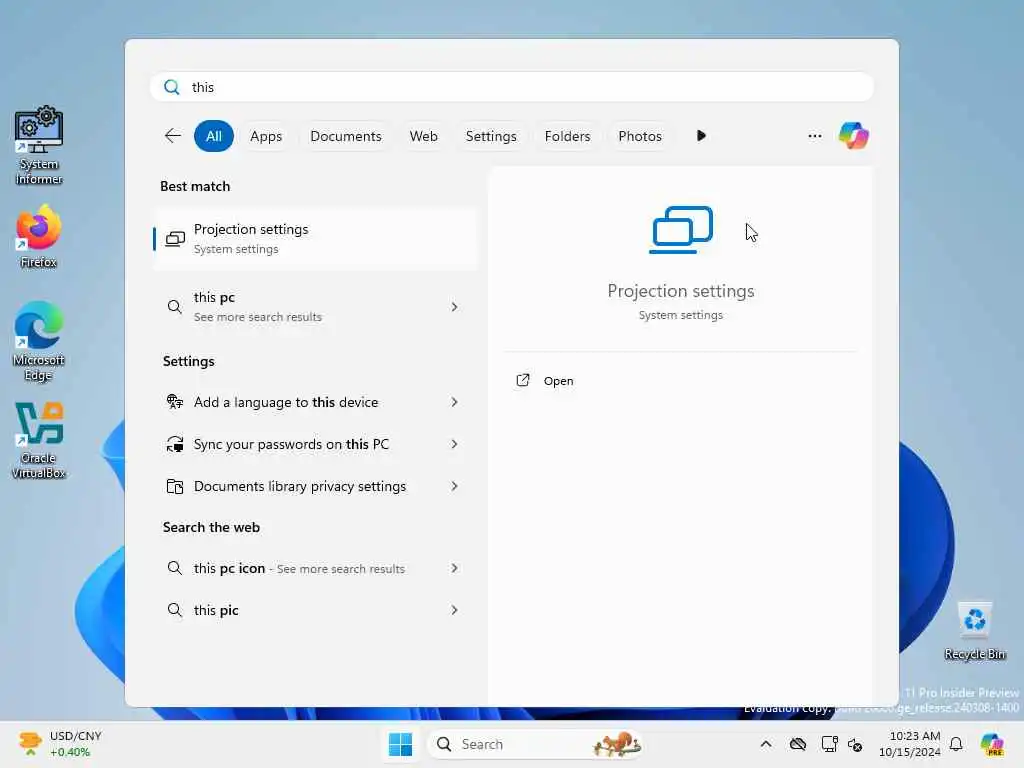This screenshot has height=768, width=1024.
Task: Expand 'Add a language to this device' chevron
Action: point(455,402)
